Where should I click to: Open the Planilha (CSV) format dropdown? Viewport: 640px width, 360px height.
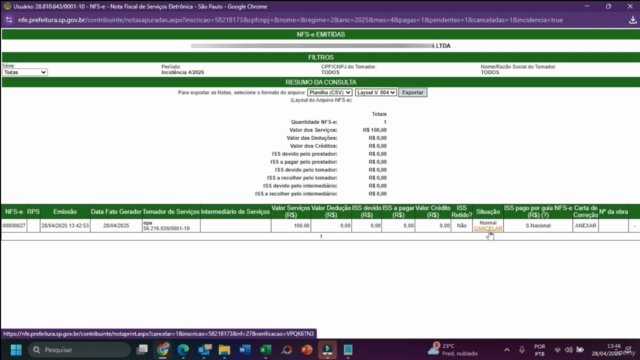(329, 93)
